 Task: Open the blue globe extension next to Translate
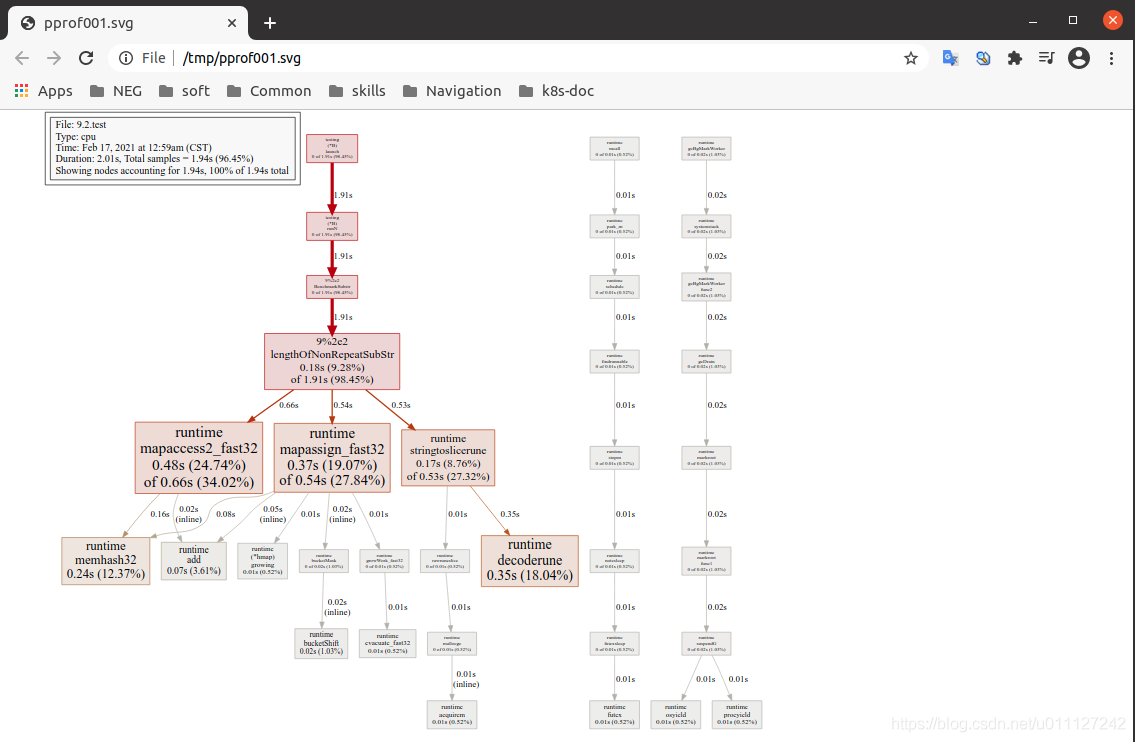tap(983, 58)
